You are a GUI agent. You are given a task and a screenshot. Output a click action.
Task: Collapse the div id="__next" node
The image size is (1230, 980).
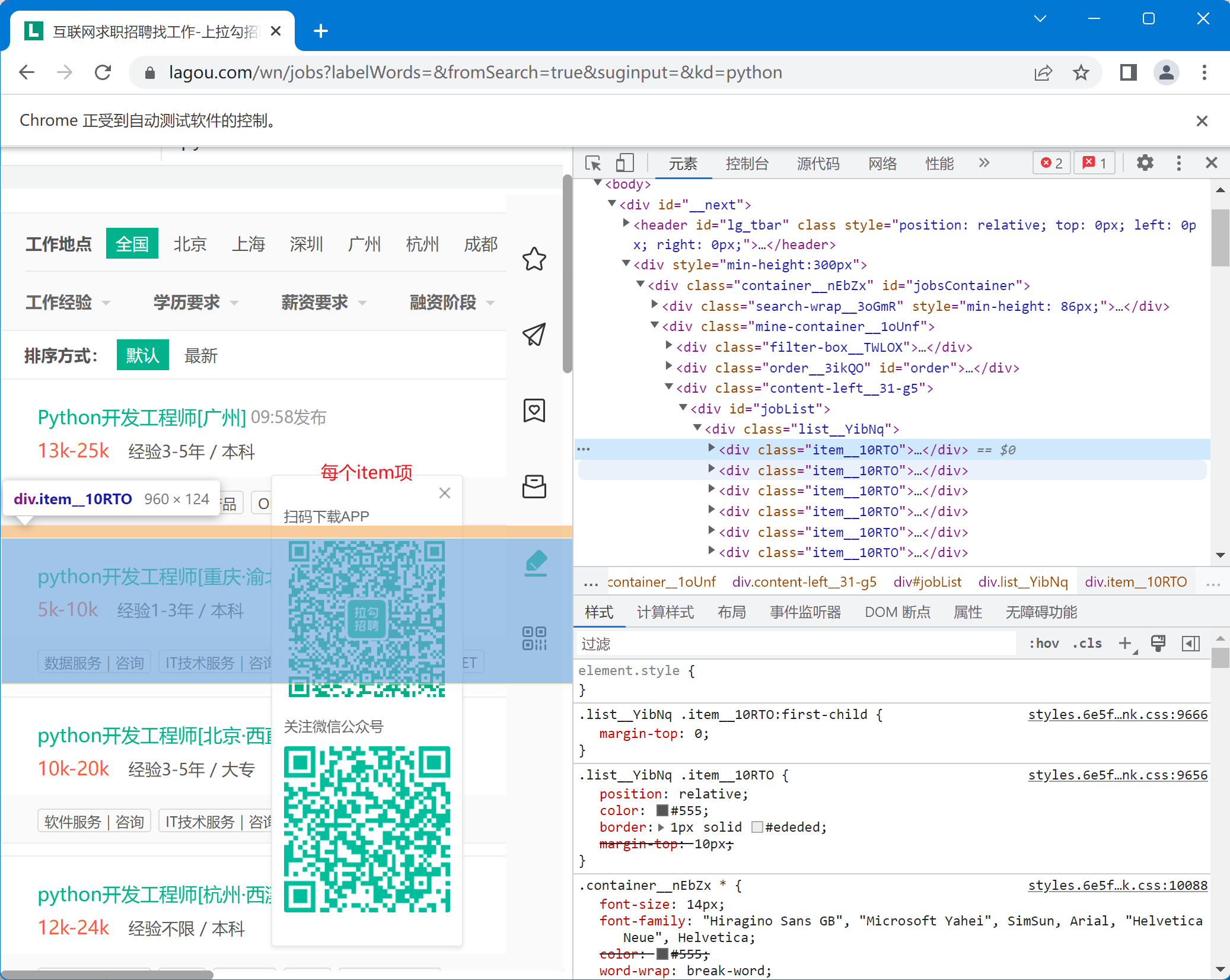(612, 203)
